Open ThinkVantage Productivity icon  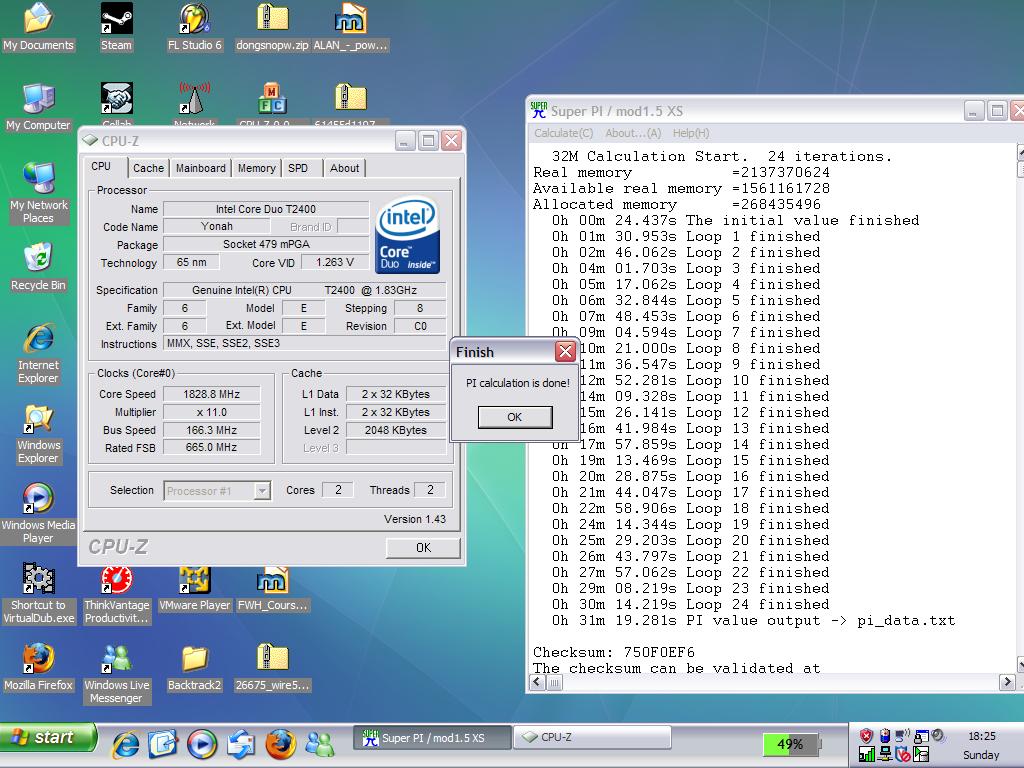click(x=117, y=593)
